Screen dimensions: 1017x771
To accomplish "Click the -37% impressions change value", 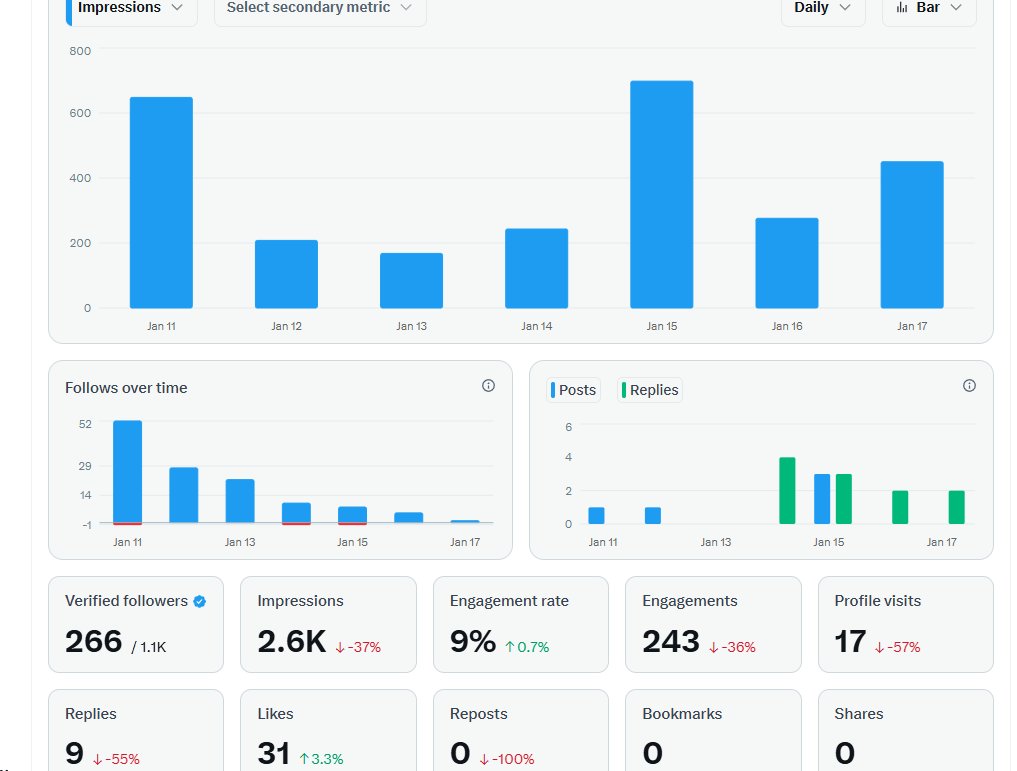I will [x=358, y=647].
